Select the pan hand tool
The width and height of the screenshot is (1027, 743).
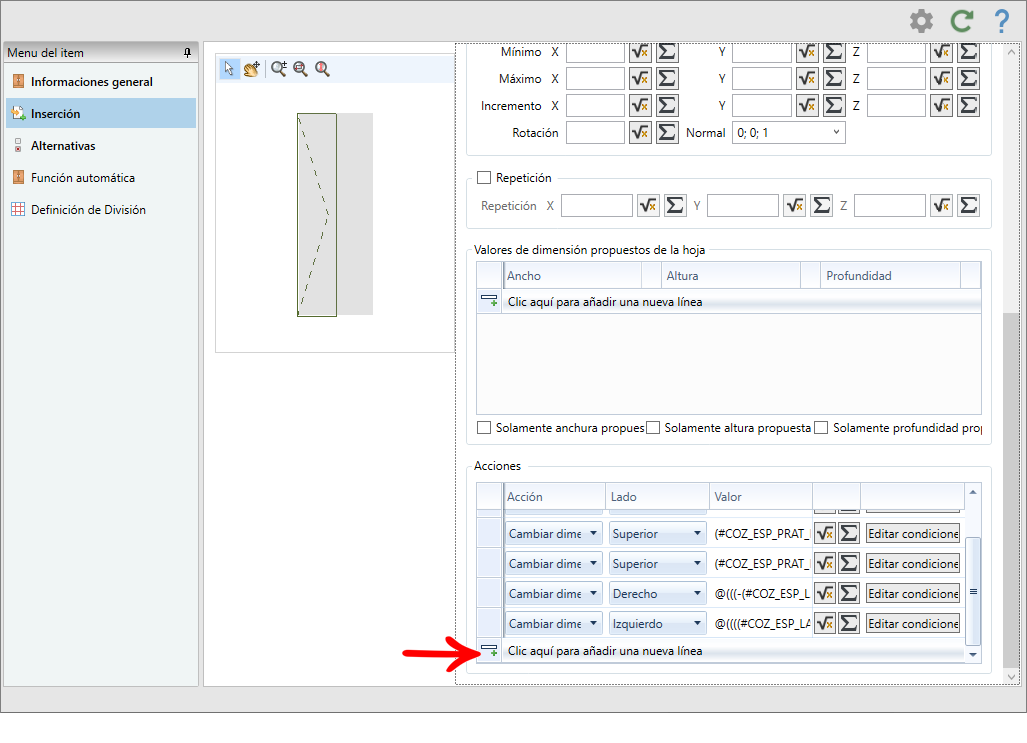(252, 68)
